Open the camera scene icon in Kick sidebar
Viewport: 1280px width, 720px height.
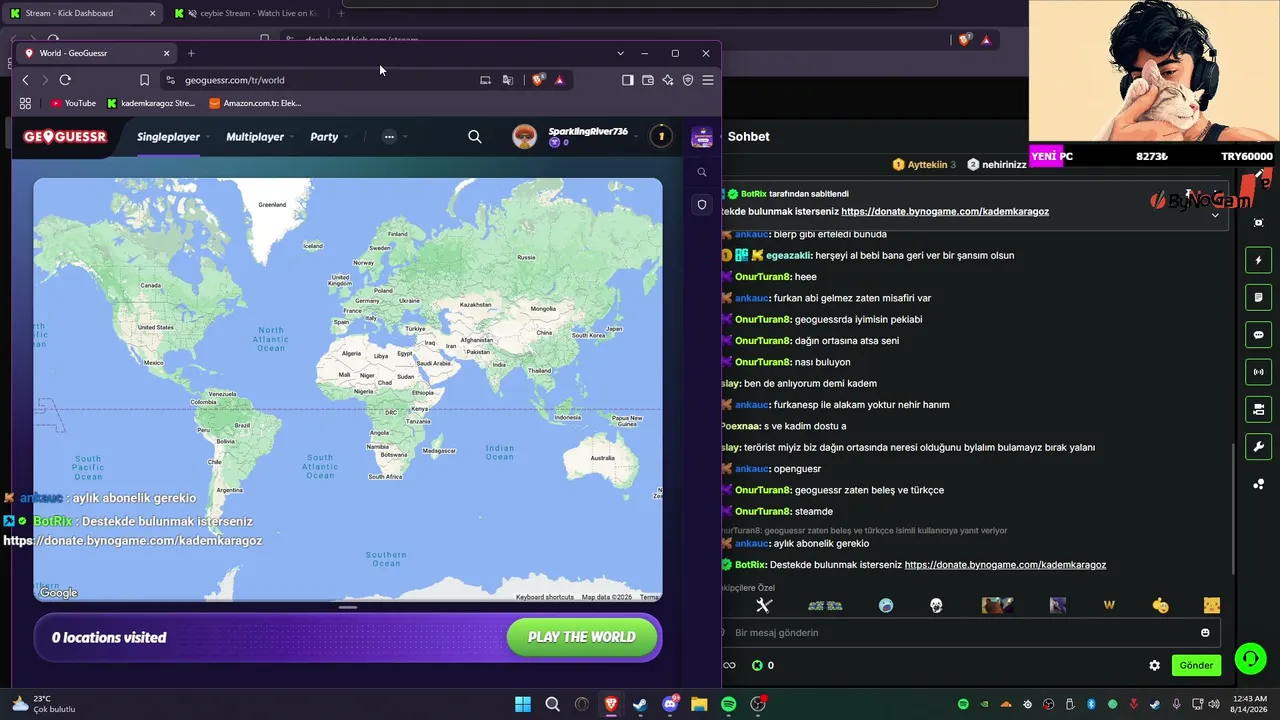(1259, 409)
